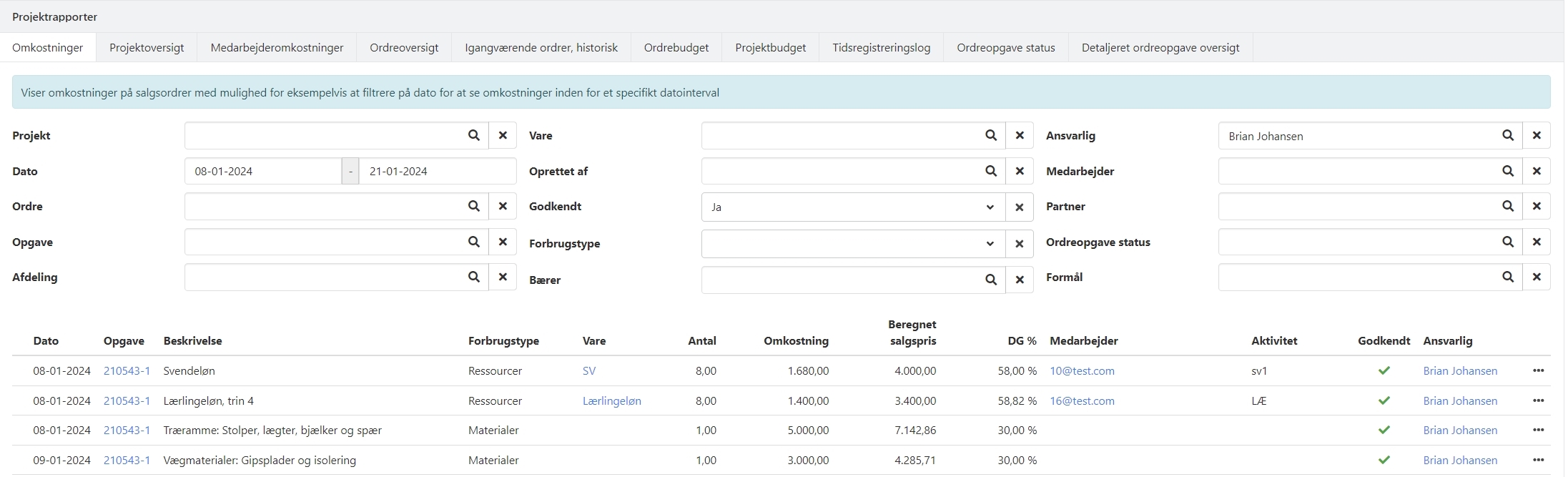Viewport: 1568px width, 477px height.
Task: Clear the Ordre field with its X
Action: pyautogui.click(x=503, y=206)
